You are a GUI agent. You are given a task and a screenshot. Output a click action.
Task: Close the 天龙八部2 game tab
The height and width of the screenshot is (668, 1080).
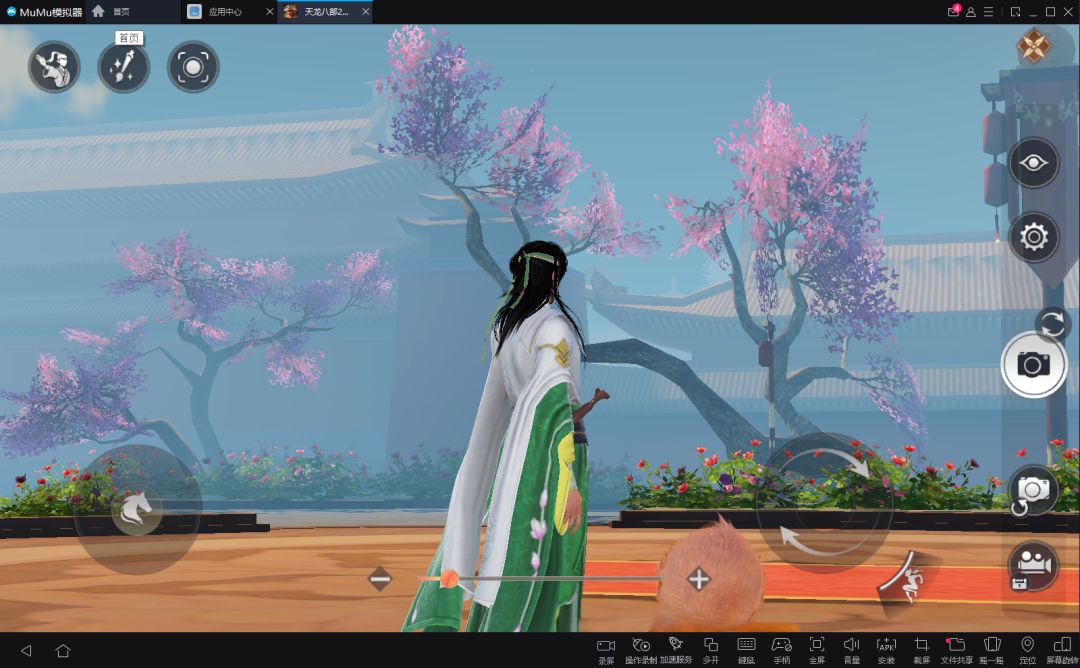tap(366, 12)
